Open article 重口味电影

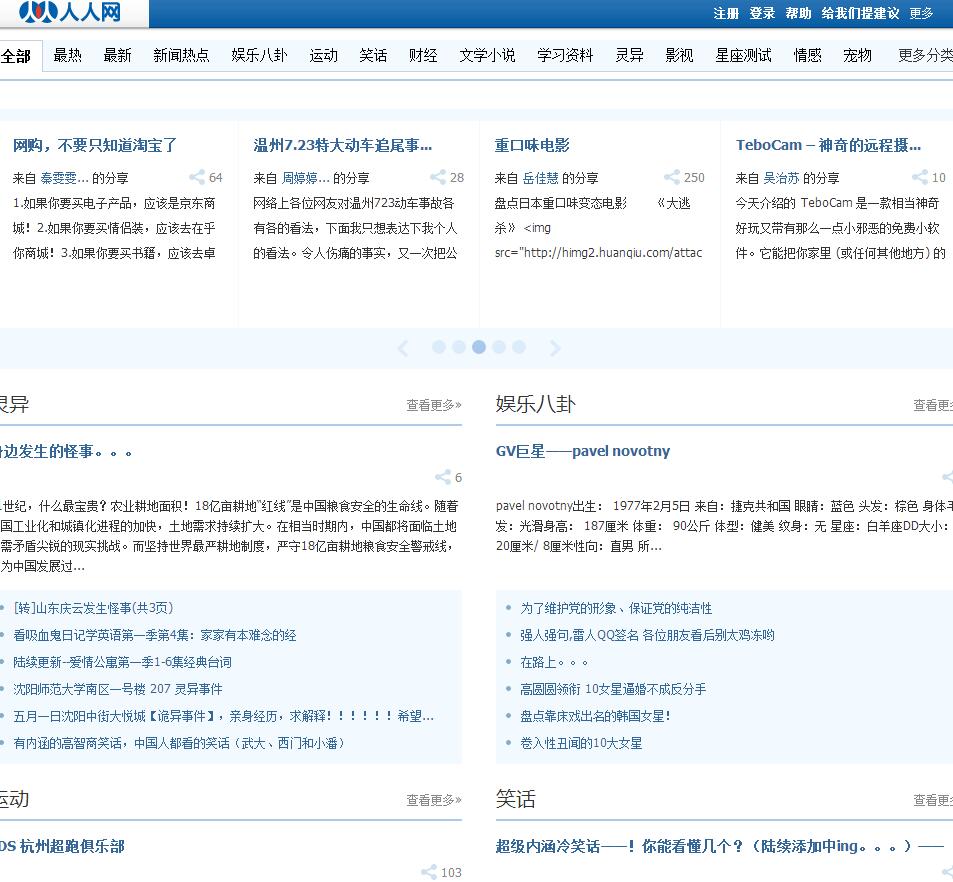532,145
